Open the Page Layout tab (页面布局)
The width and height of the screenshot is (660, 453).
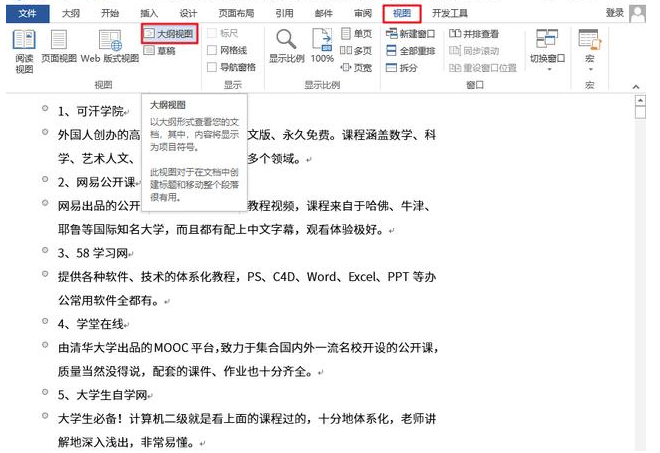point(236,13)
